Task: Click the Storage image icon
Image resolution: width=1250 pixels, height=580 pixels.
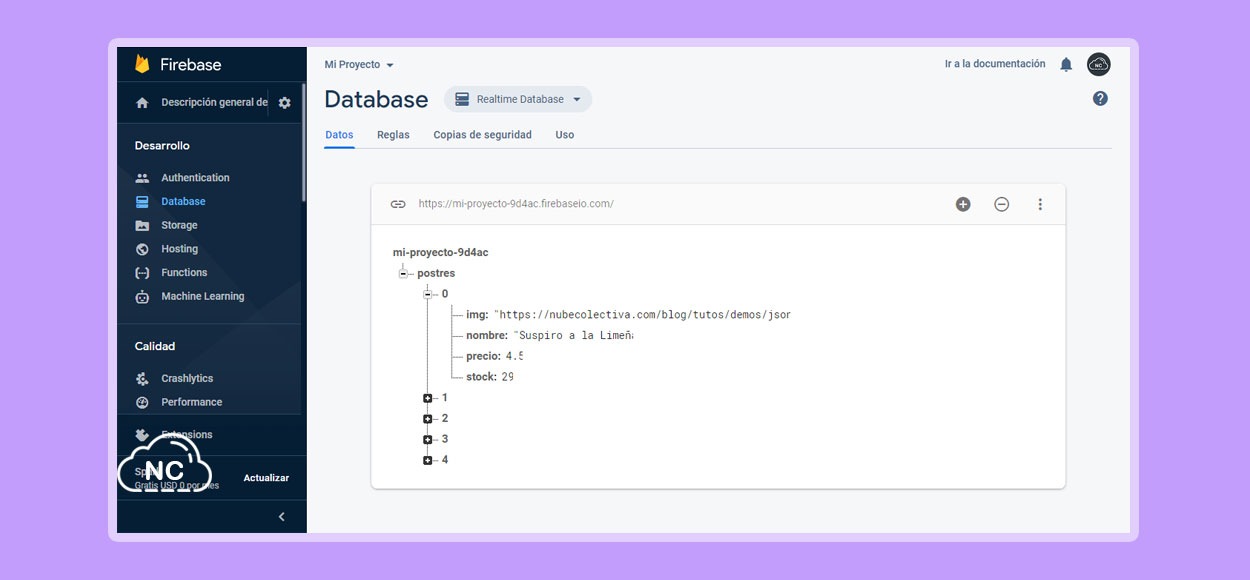Action: pos(142,226)
